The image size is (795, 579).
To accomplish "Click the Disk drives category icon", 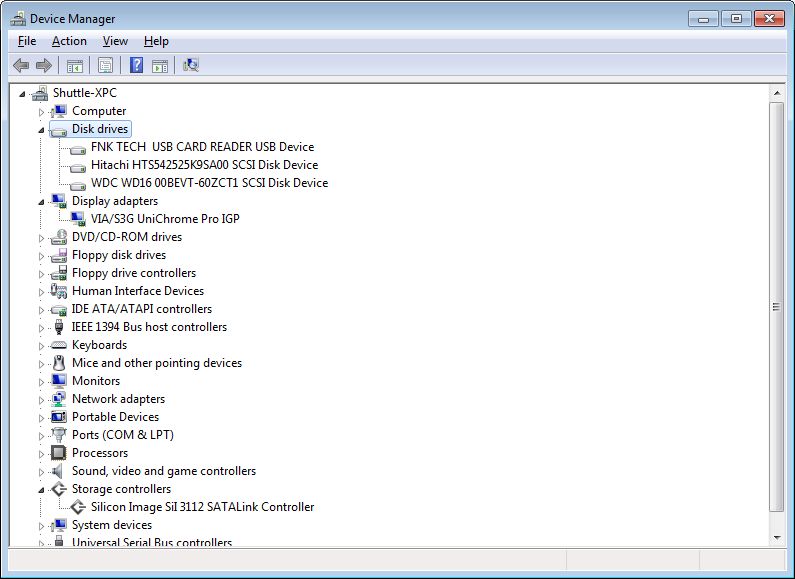I will (59, 130).
